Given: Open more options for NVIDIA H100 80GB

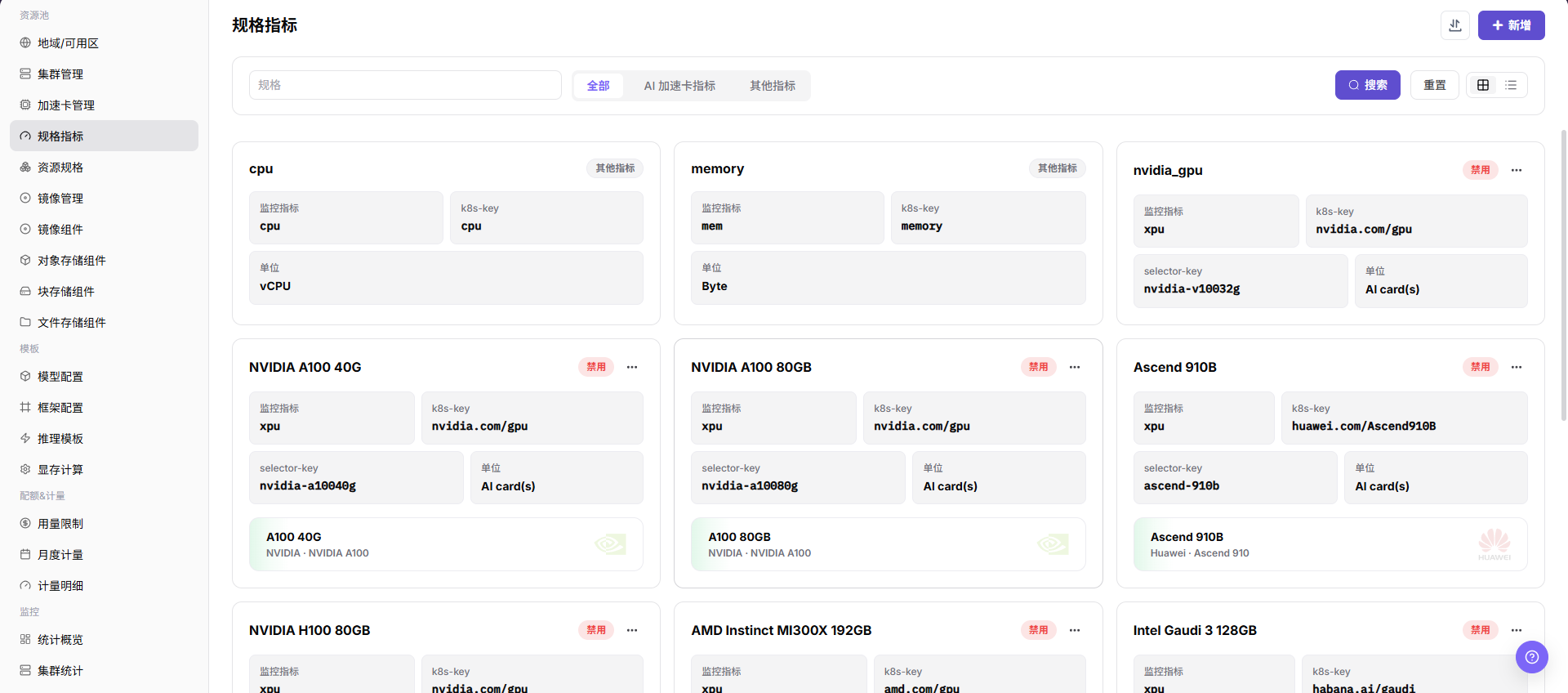Looking at the screenshot, I should tap(632, 630).
